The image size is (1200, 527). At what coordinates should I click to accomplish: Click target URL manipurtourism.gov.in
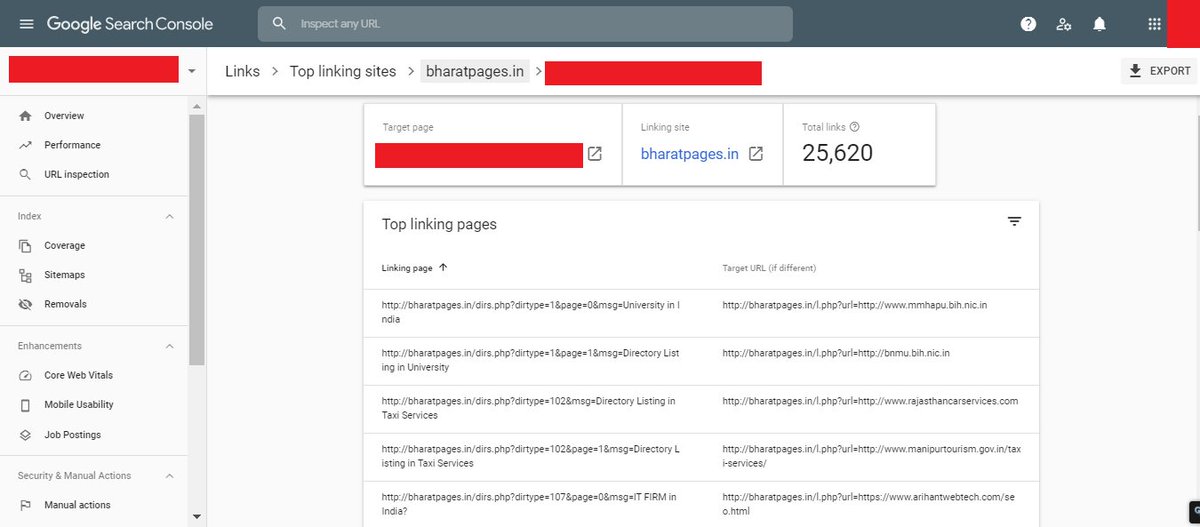(x=872, y=456)
